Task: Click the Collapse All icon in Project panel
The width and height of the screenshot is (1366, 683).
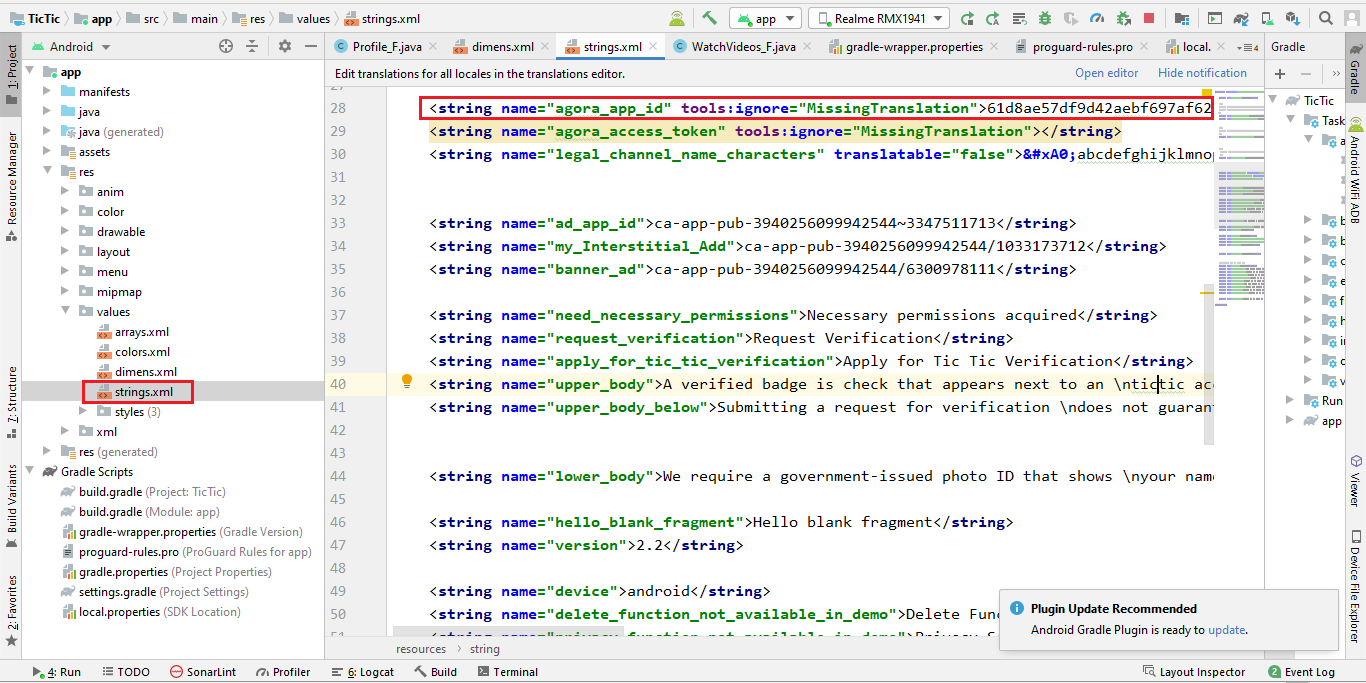Action: pyautogui.click(x=252, y=46)
